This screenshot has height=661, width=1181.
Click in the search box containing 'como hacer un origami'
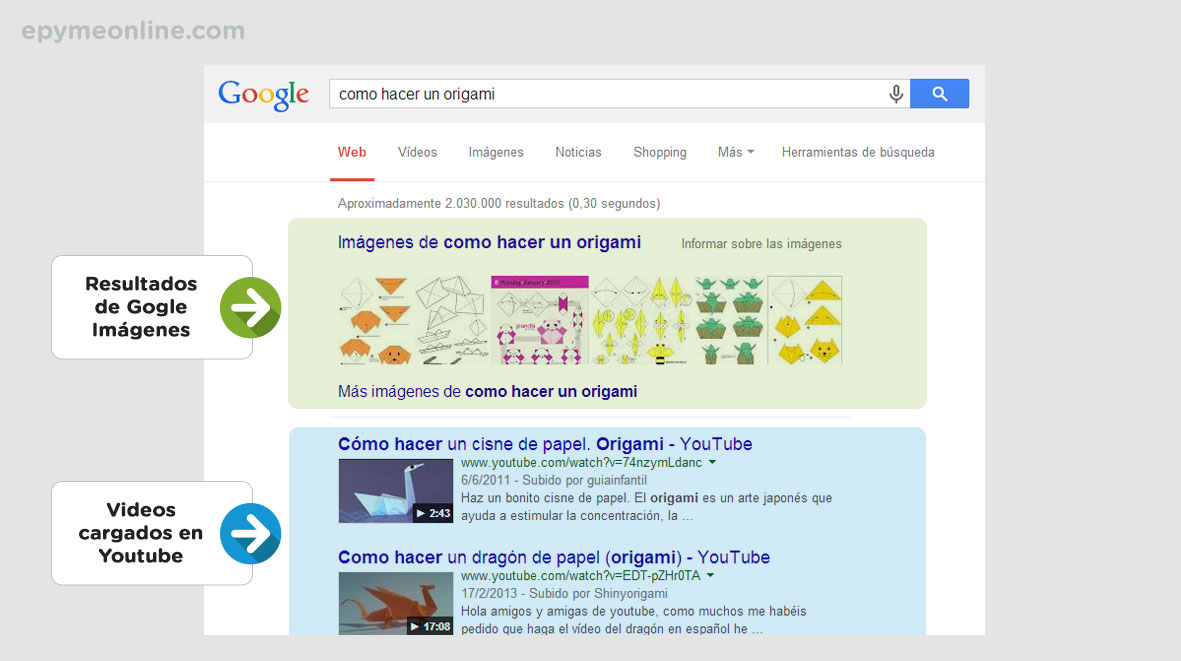[x=600, y=94]
